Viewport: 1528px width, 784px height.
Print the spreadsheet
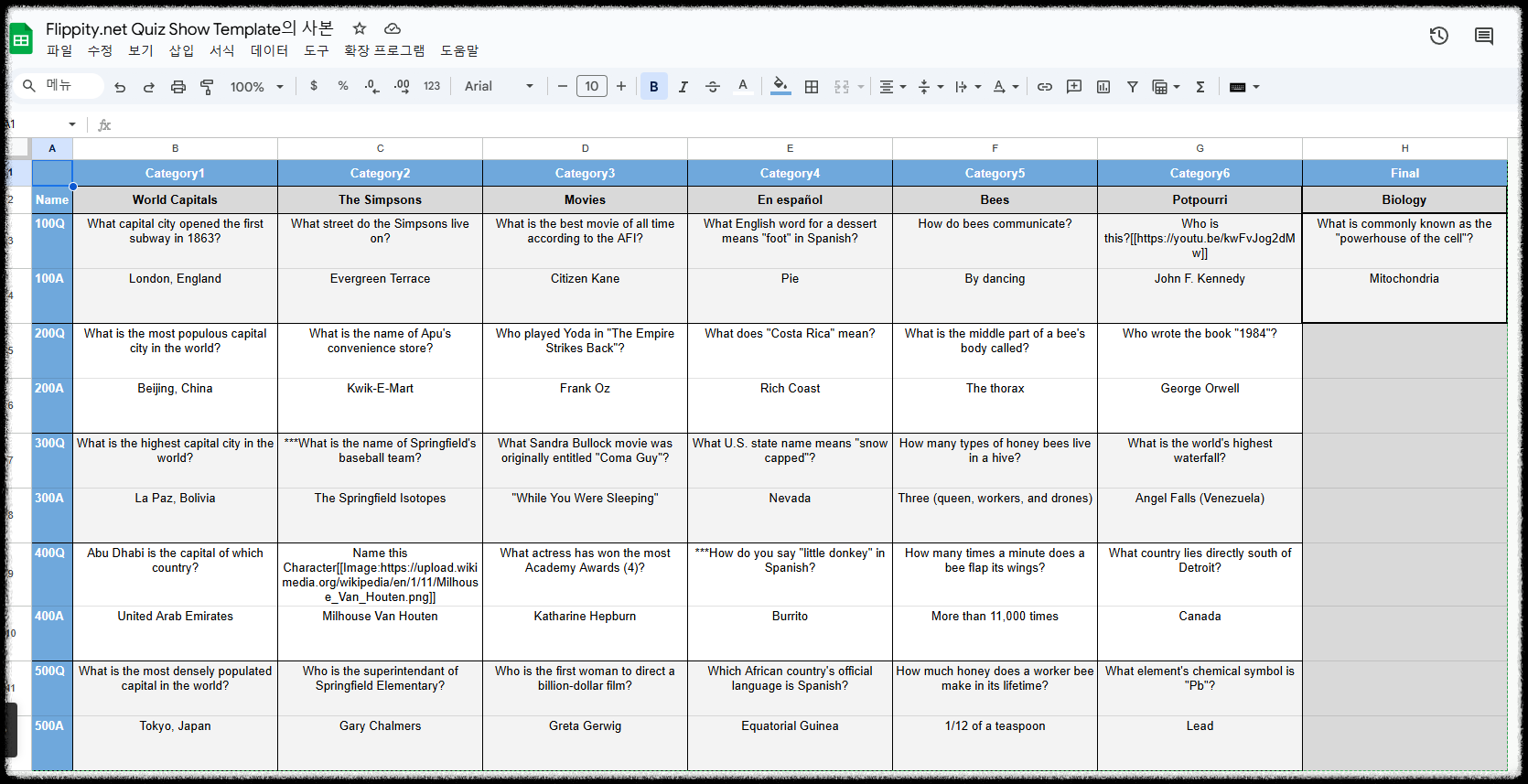point(178,87)
